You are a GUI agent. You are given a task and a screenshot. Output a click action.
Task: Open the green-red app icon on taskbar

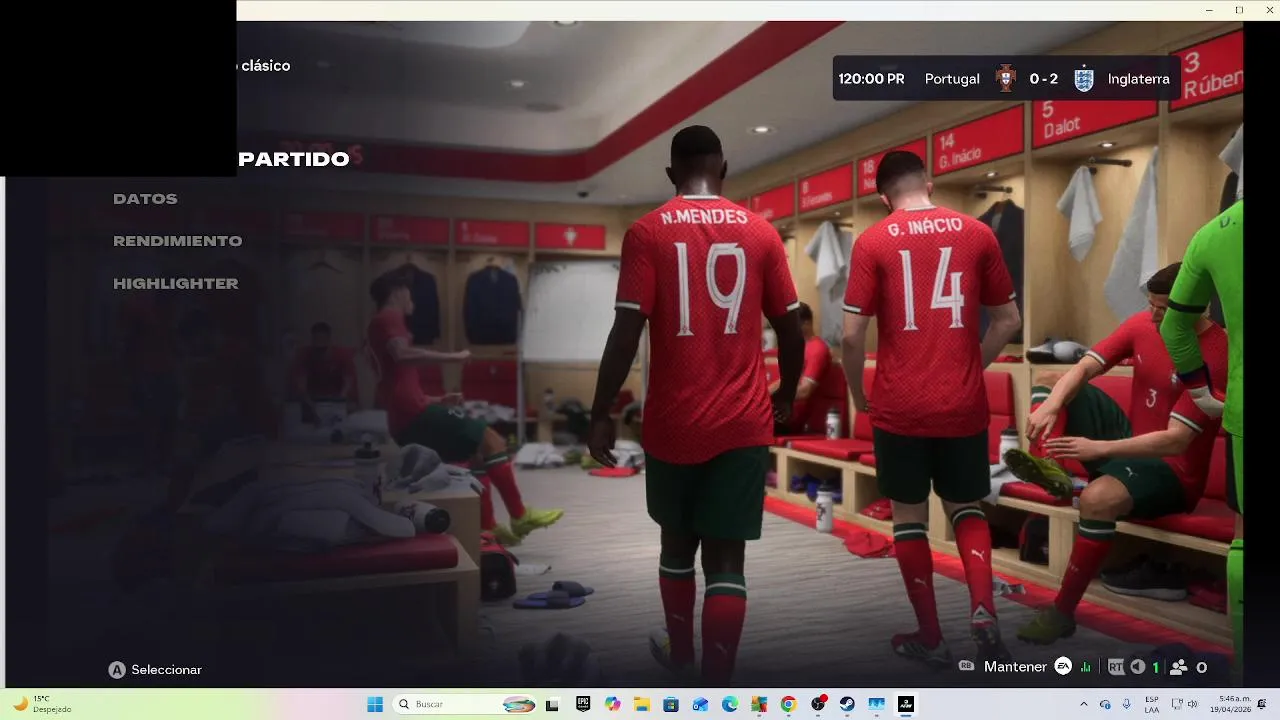pos(759,704)
